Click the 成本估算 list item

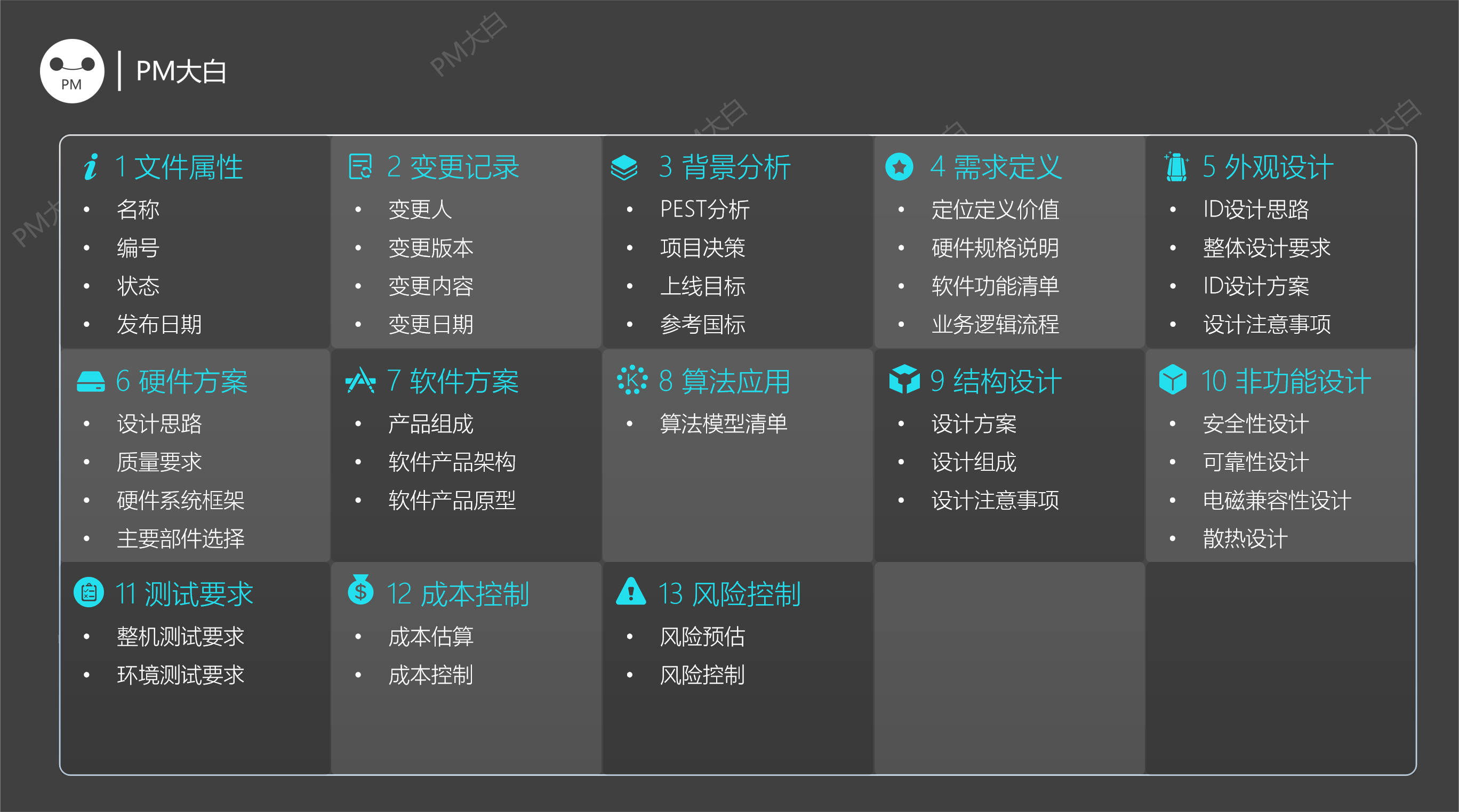pyautogui.click(x=431, y=637)
